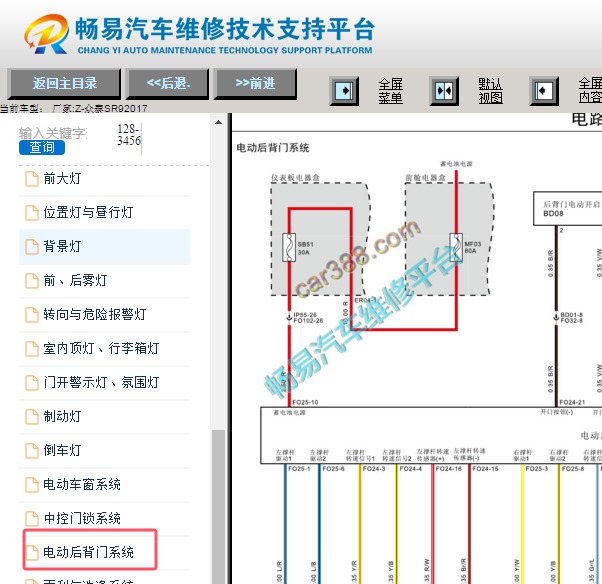Click the MF03 80A fuse symbol
This screenshot has height=584, width=602.
point(456,248)
